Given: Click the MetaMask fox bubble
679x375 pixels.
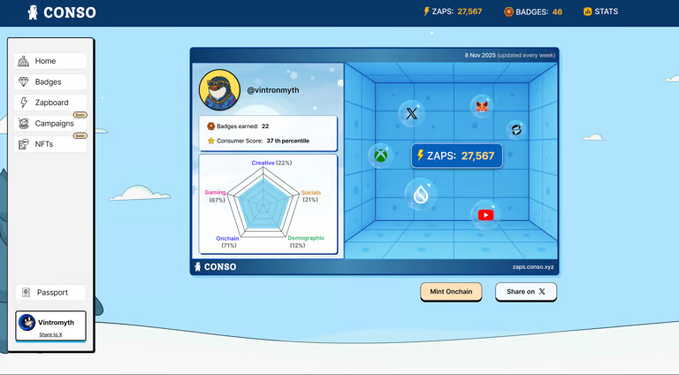Looking at the screenshot, I should (482, 106).
